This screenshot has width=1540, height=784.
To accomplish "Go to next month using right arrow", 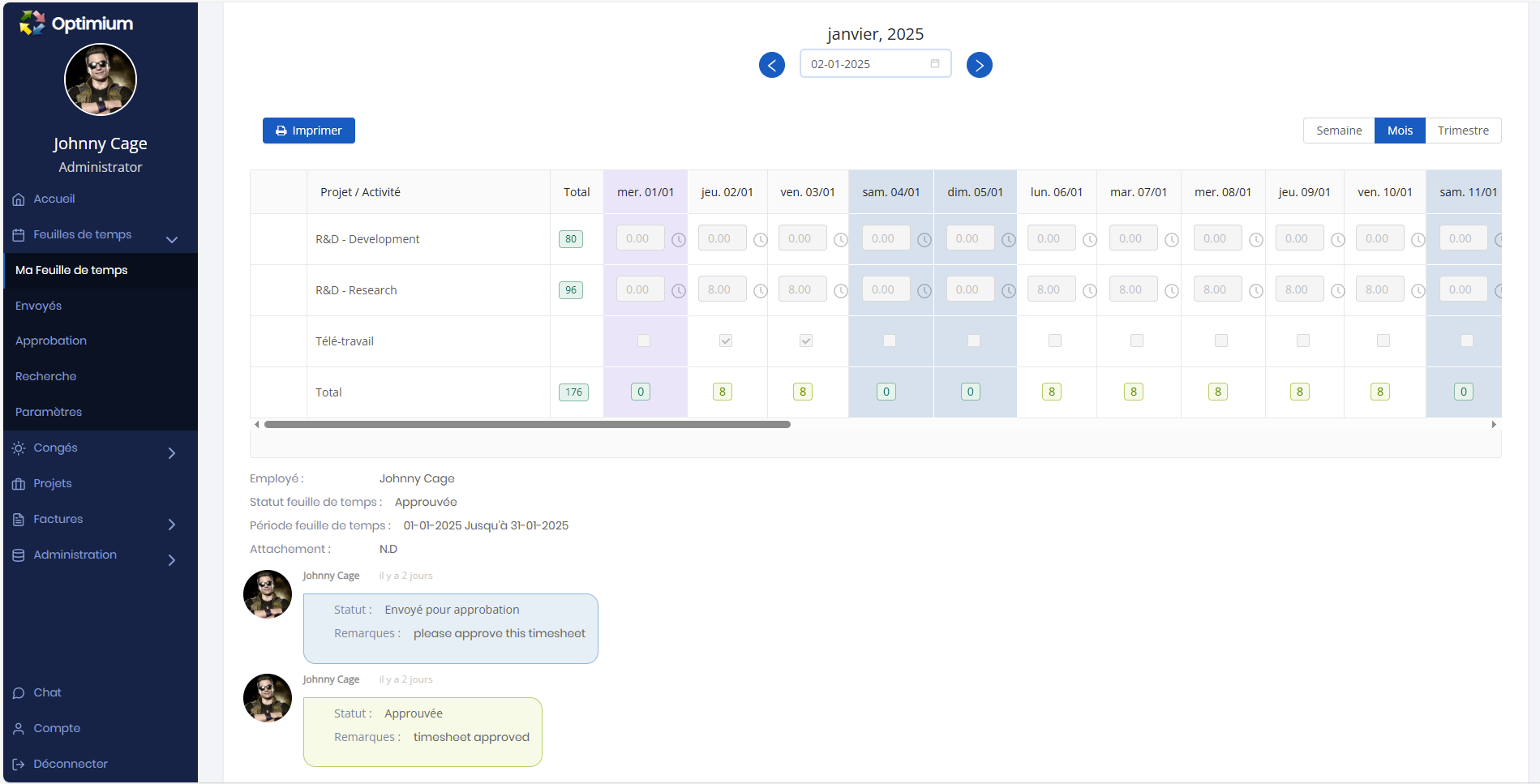I will 979,65.
